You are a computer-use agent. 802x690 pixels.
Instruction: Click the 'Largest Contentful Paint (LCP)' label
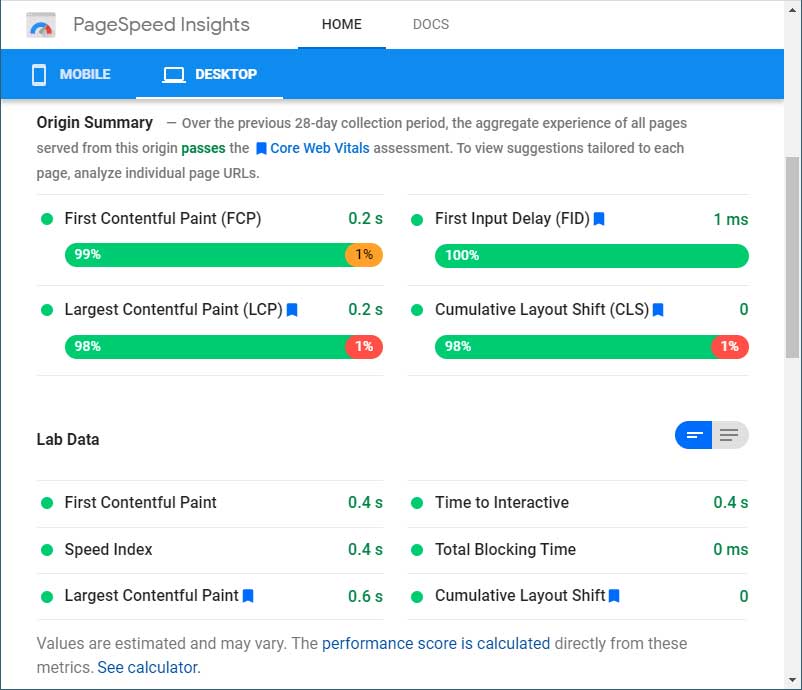(173, 310)
